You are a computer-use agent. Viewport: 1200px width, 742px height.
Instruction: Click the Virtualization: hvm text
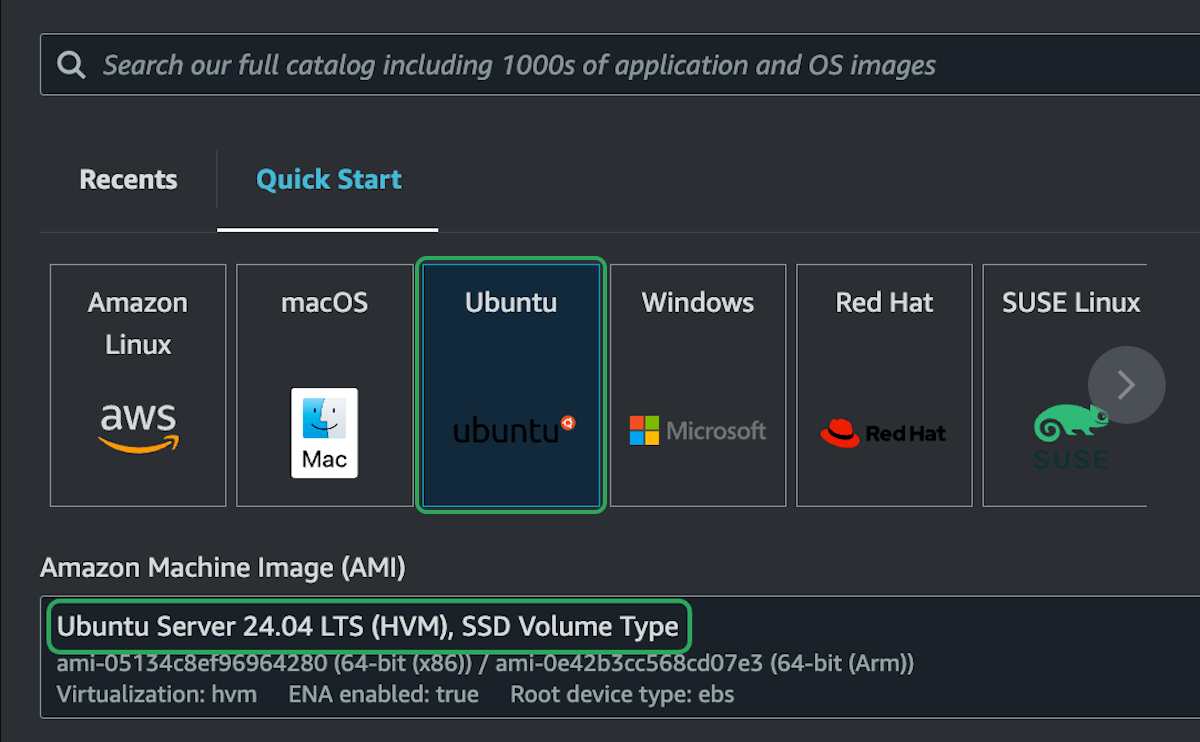(x=157, y=694)
